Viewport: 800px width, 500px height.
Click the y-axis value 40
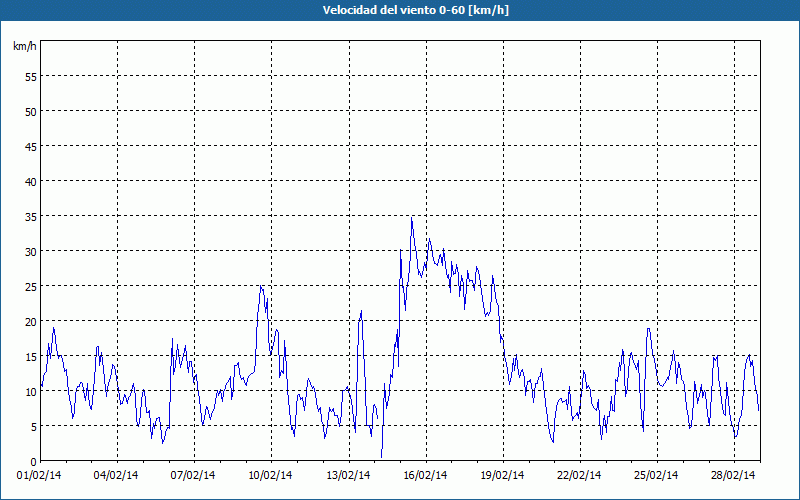pyautogui.click(x=31, y=182)
